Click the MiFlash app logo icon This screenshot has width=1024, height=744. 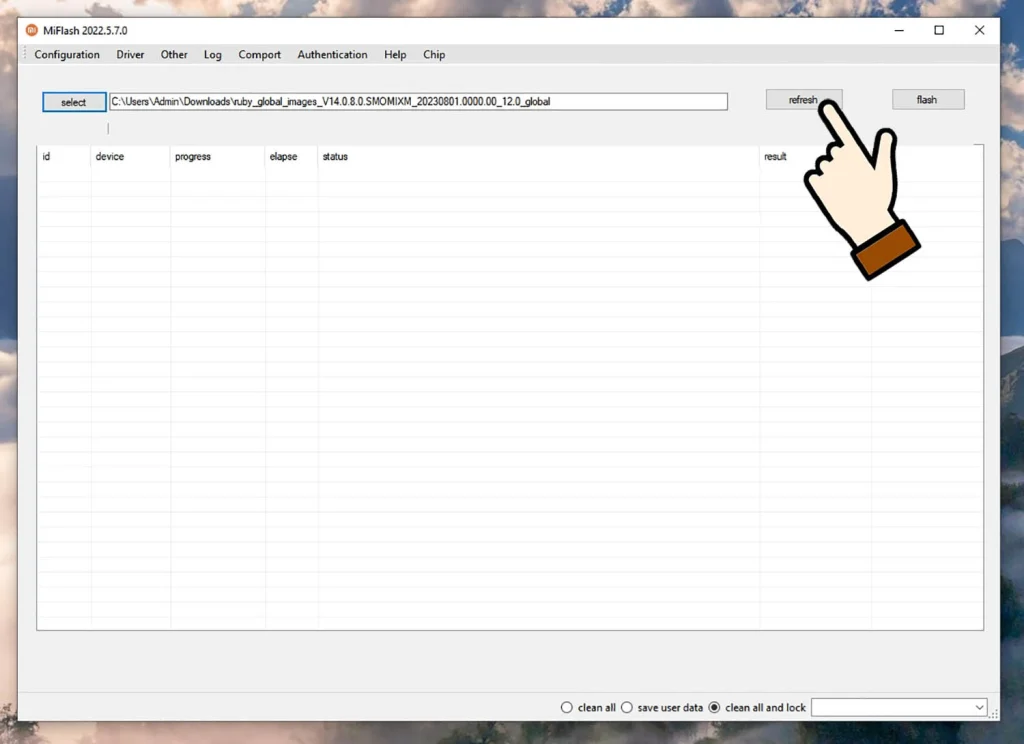click(31, 30)
